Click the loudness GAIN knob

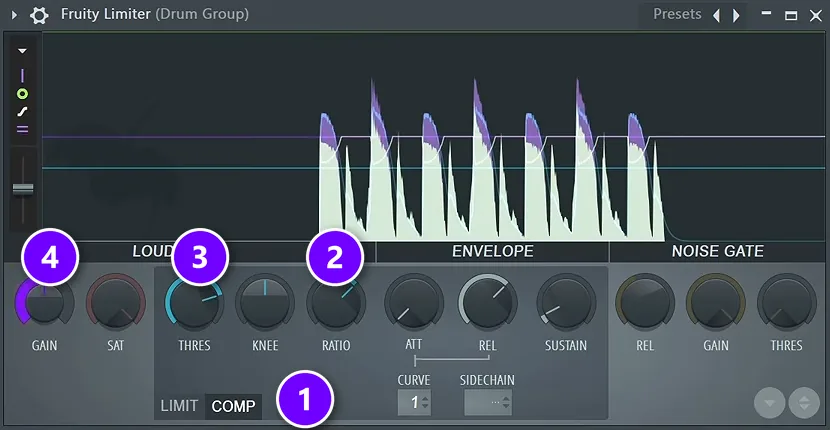coord(44,302)
